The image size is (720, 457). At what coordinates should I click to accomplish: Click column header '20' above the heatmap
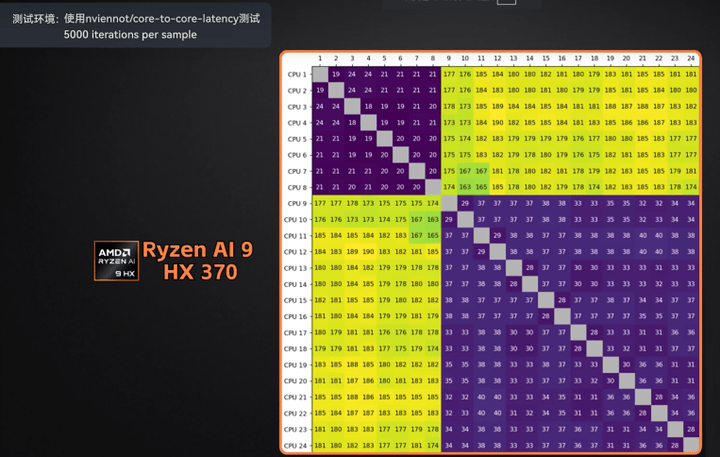pyautogui.click(x=626, y=58)
